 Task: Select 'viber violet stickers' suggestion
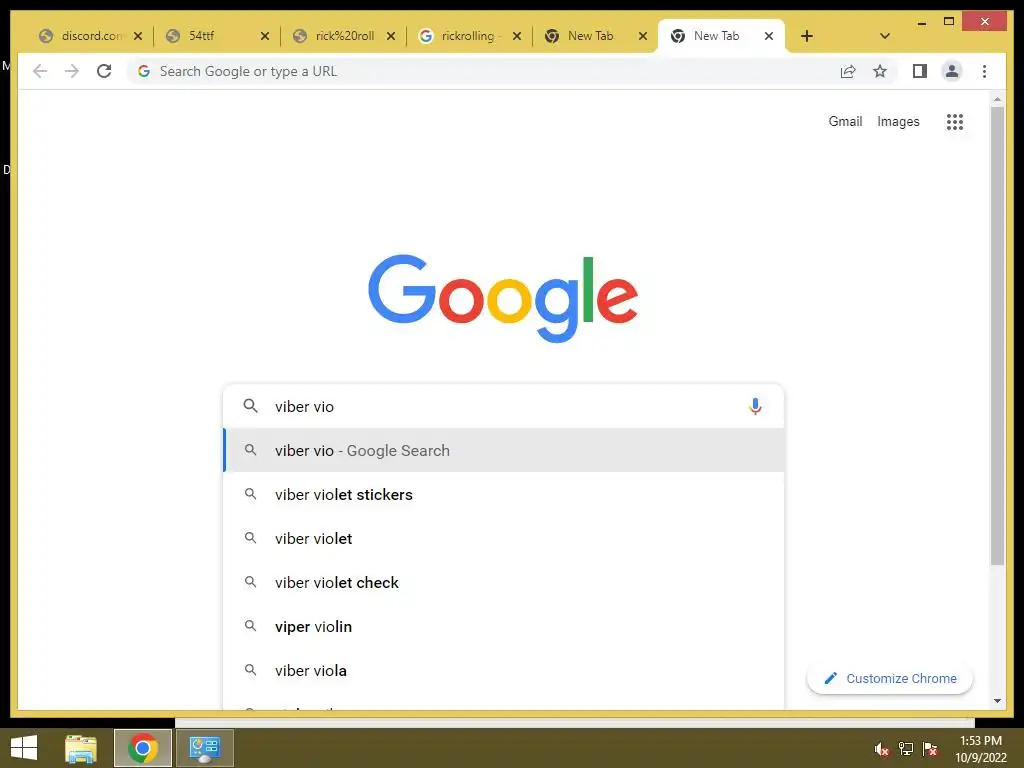[504, 494]
